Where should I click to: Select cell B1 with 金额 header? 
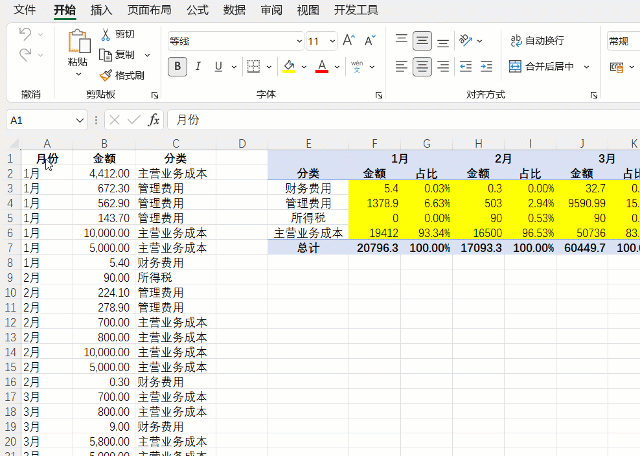104,158
